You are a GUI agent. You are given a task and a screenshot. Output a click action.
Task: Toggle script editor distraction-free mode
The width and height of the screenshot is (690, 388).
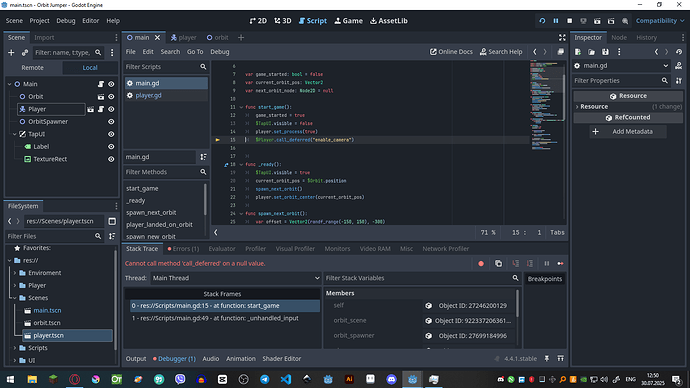[562, 37]
